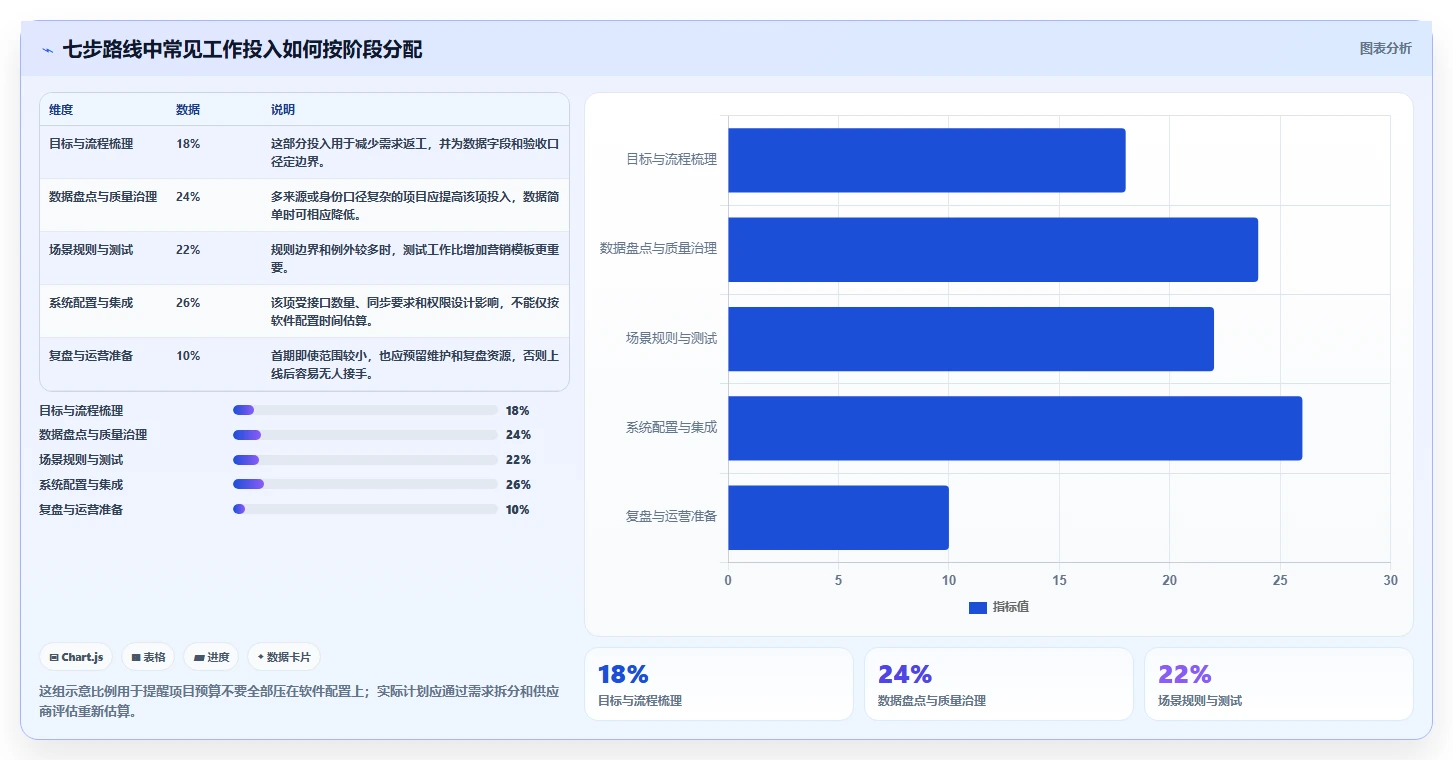The width and height of the screenshot is (1453, 760).
Task: Click the 10% label beside progress bar
Action: coord(518,510)
